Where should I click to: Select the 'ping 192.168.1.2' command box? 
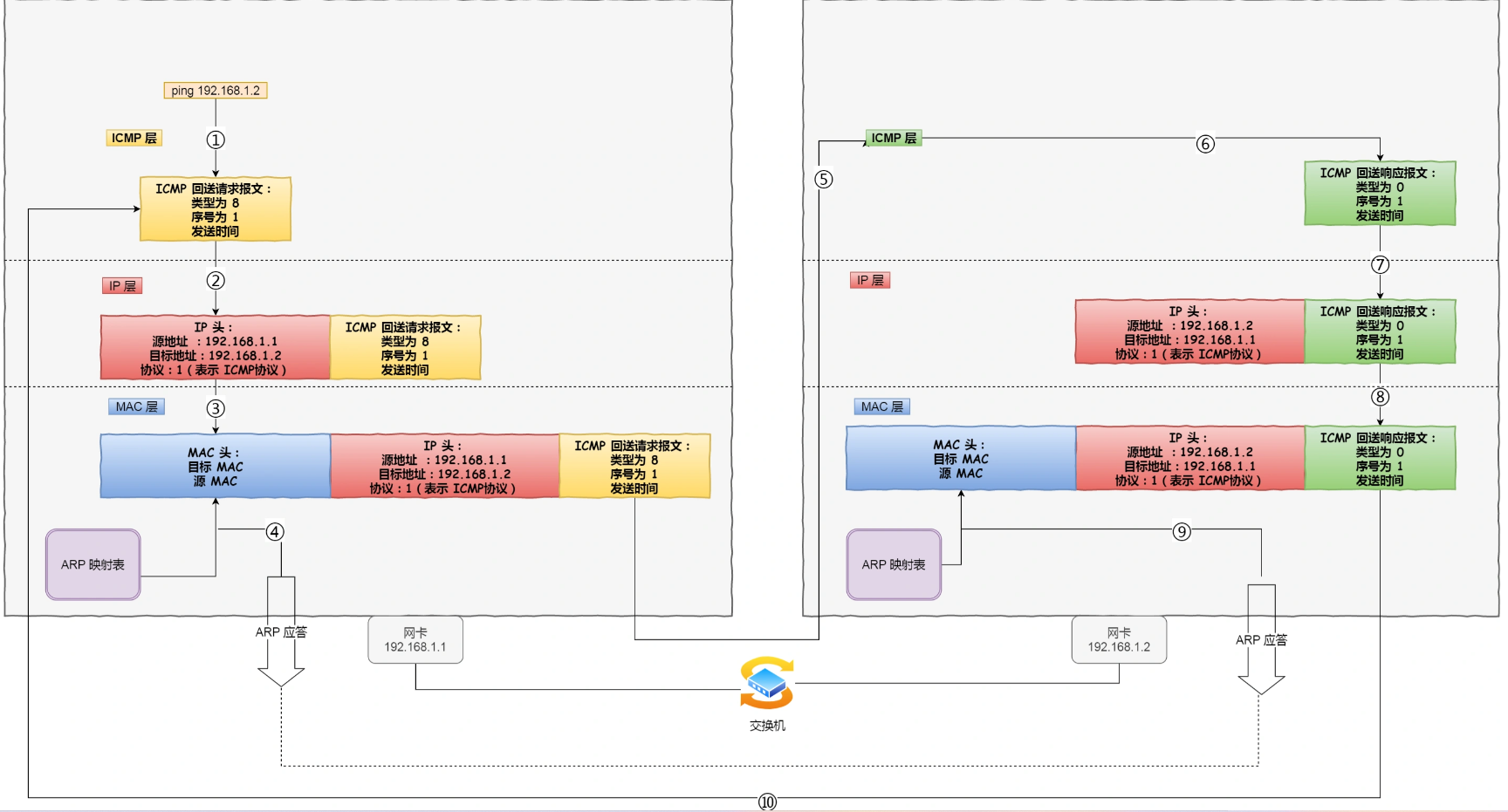click(x=216, y=91)
